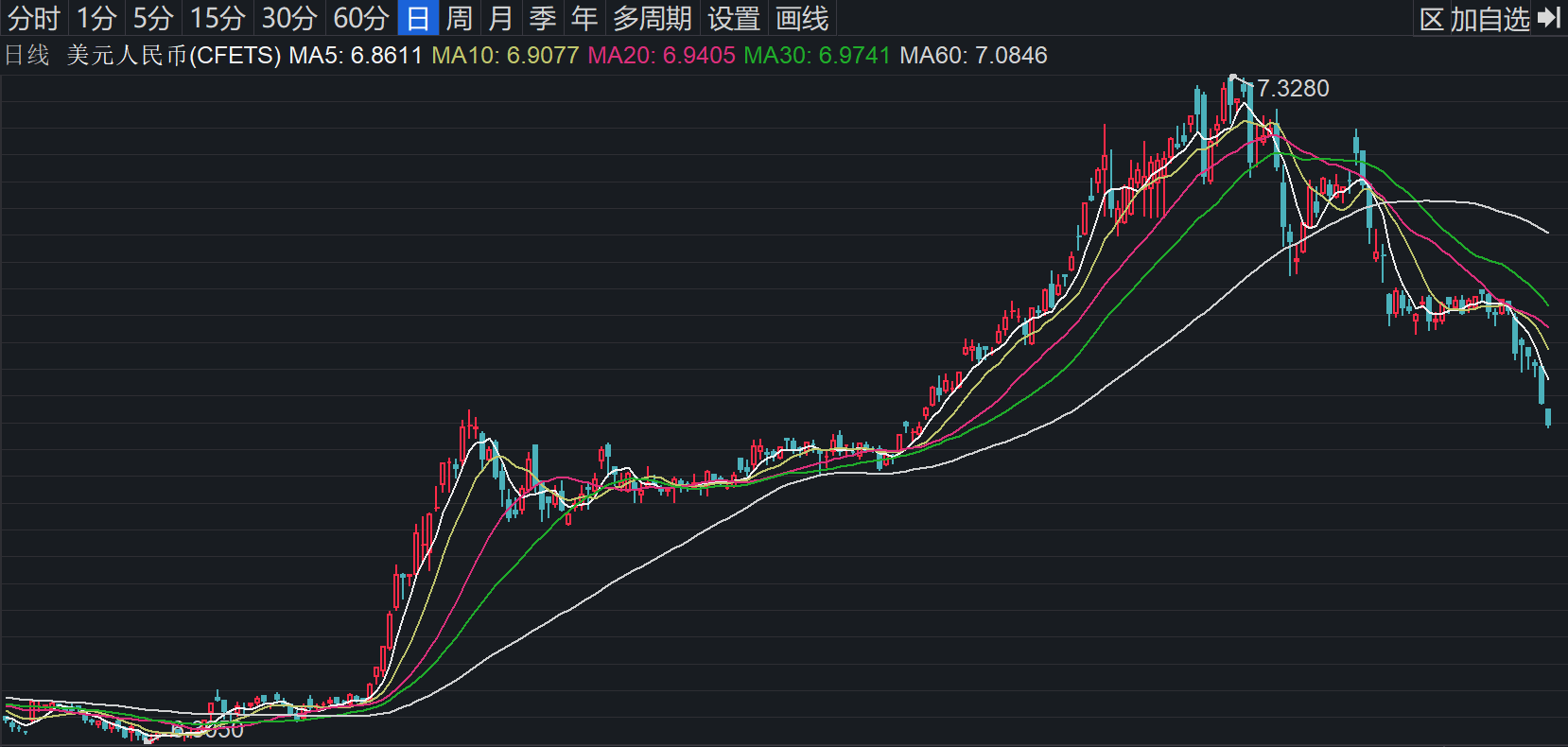Click the MA5 indicator label
This screenshot has width=1568, height=747.
356,56
